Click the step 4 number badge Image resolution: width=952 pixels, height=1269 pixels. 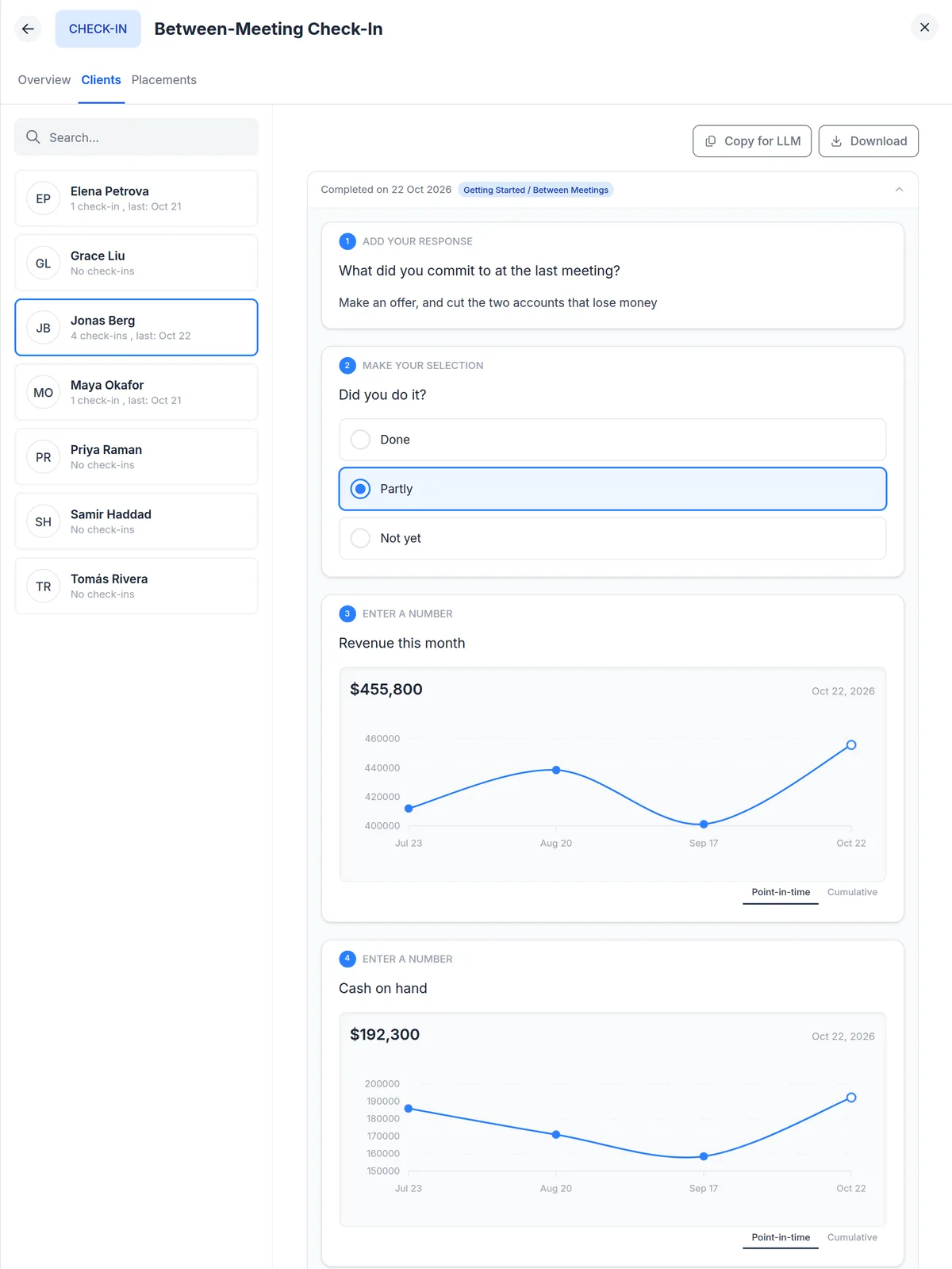point(347,959)
